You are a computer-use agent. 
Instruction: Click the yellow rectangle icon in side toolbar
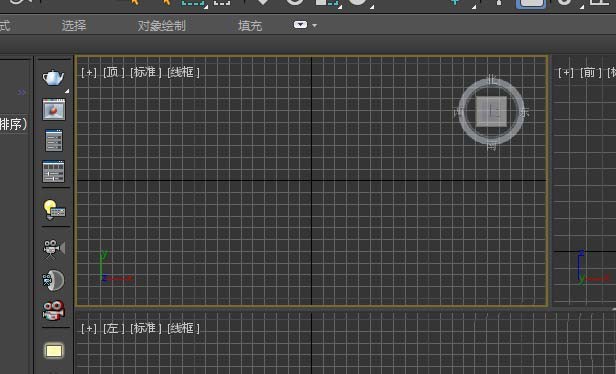54,351
